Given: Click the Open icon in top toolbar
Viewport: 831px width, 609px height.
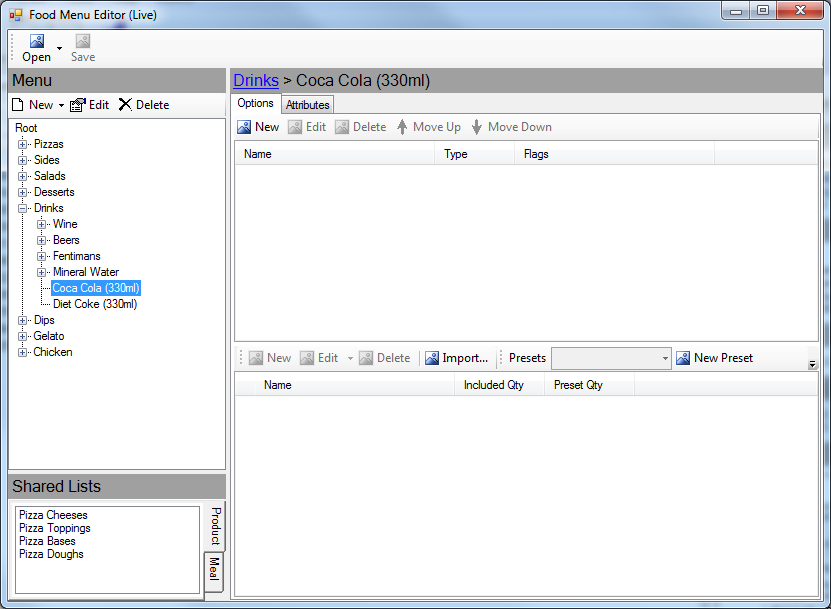Looking at the screenshot, I should (x=37, y=41).
